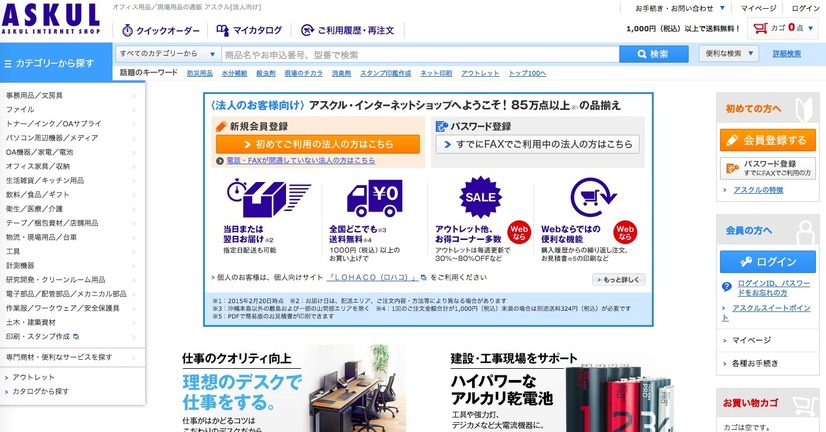Open the 便利な検索 dropdown
This screenshot has width=826, height=432.
729,54
